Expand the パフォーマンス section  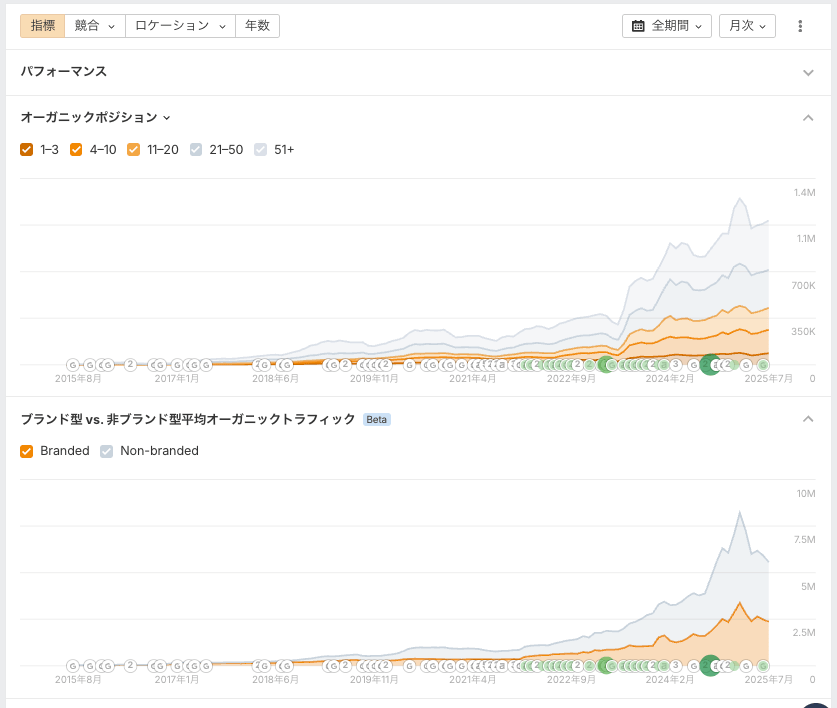tap(808, 72)
